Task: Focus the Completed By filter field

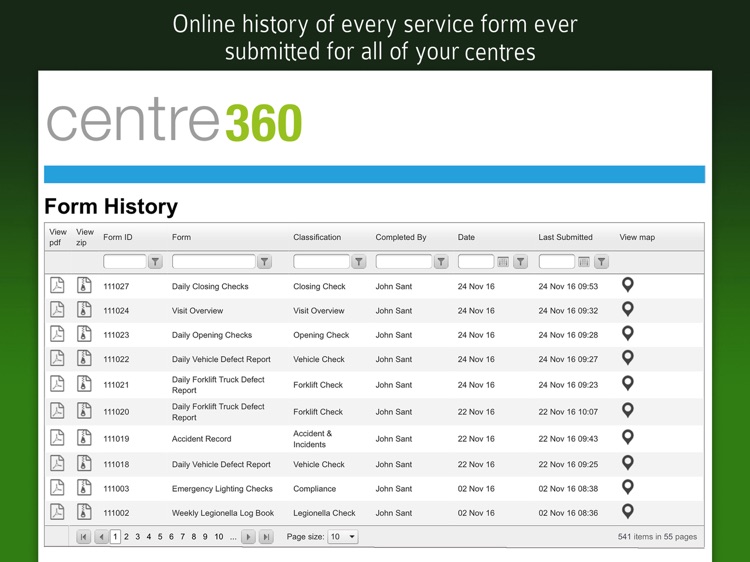Action: pyautogui.click(x=404, y=262)
